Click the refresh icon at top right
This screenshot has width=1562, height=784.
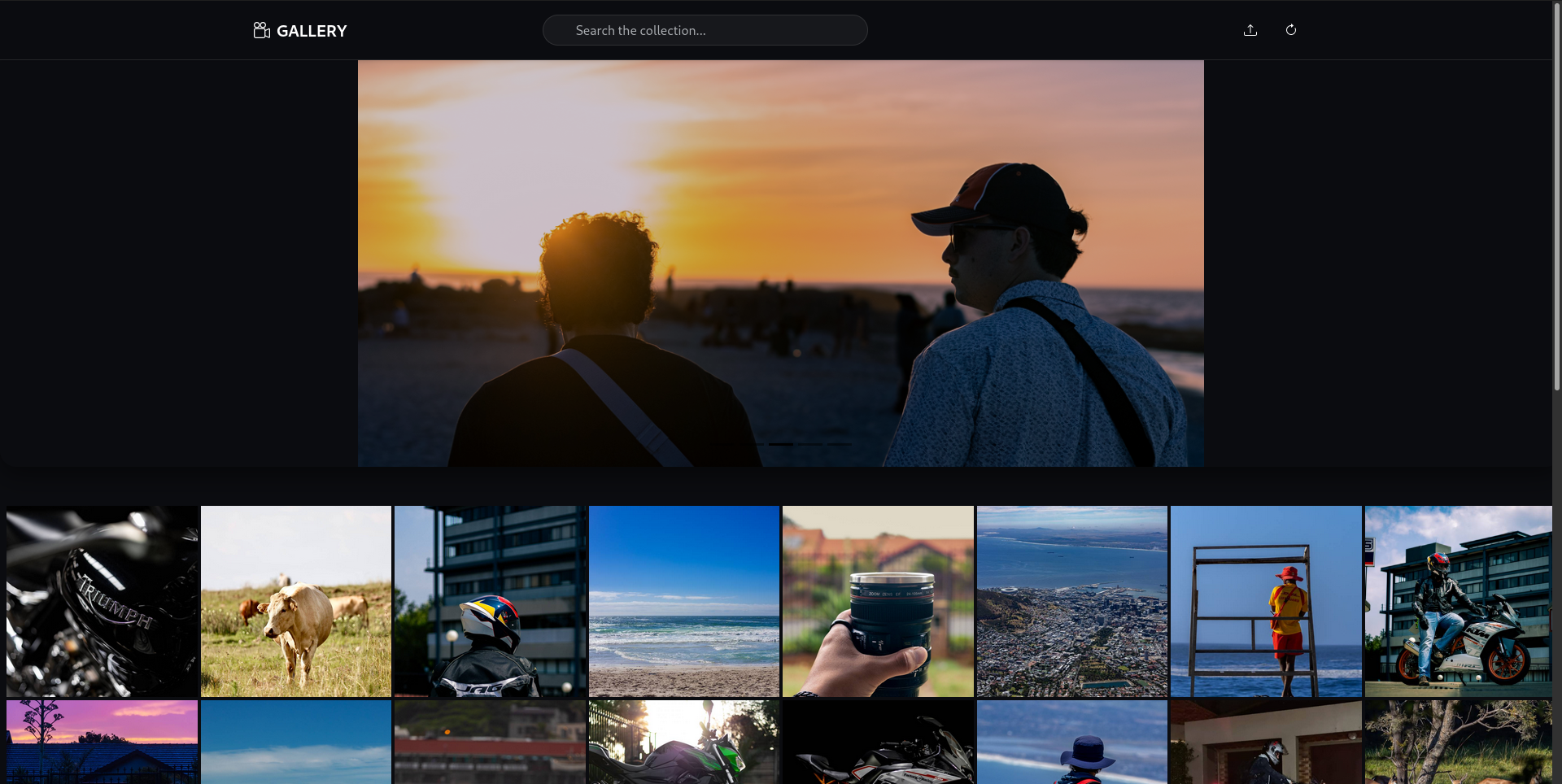(1291, 29)
